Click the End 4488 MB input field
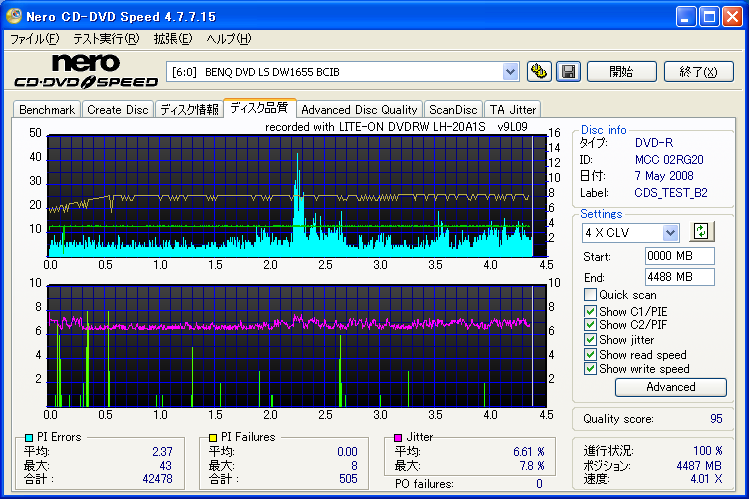The width and height of the screenshot is (749, 499). pyautogui.click(x=679, y=277)
